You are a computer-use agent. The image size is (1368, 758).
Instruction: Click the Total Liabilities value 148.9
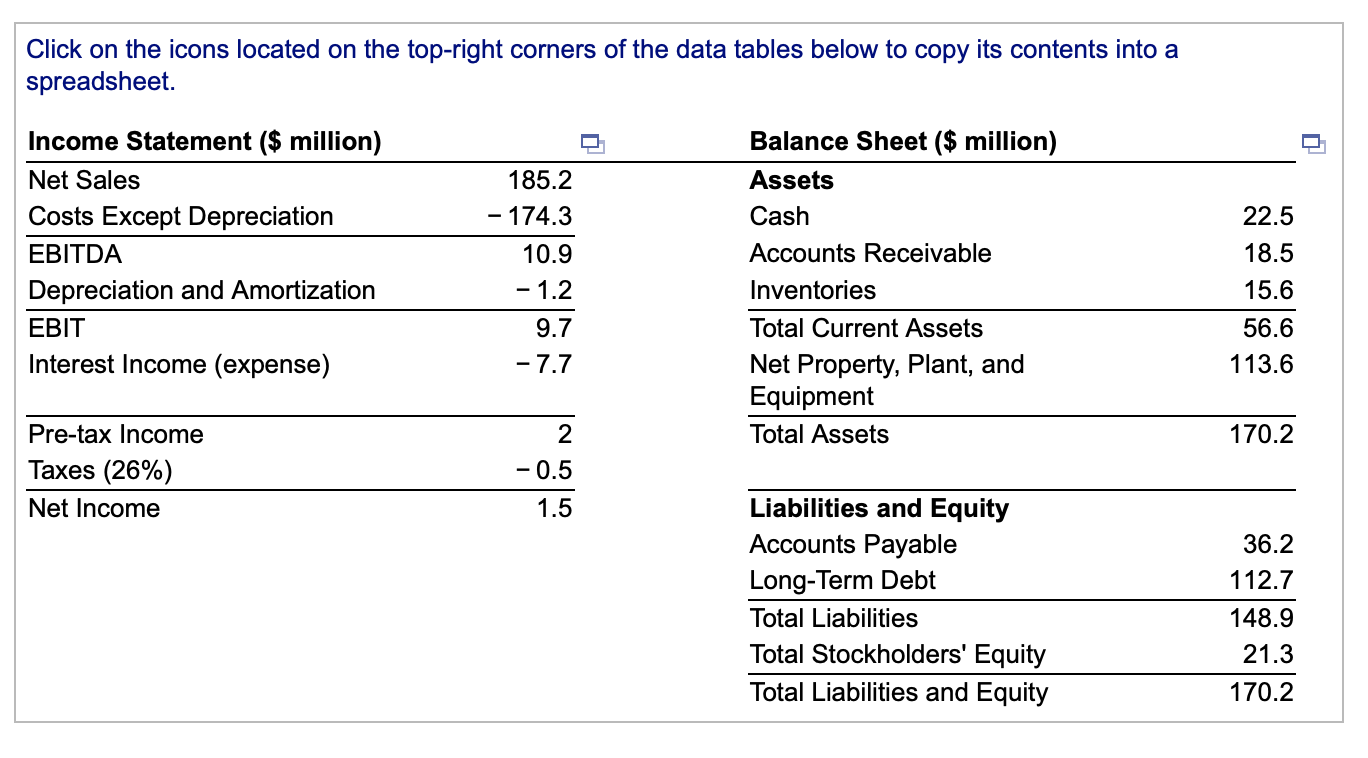coord(1262,618)
